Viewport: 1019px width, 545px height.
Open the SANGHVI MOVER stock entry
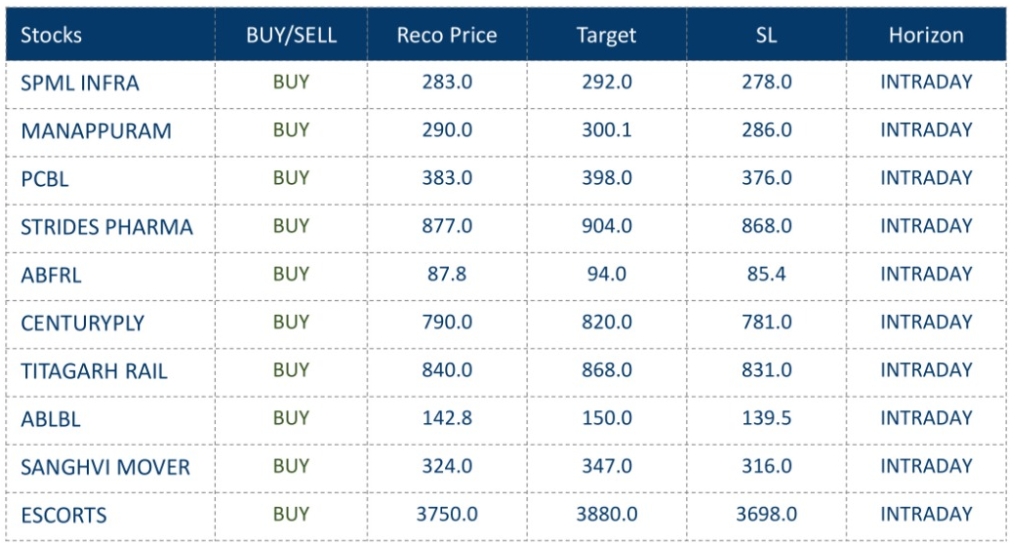pos(105,467)
